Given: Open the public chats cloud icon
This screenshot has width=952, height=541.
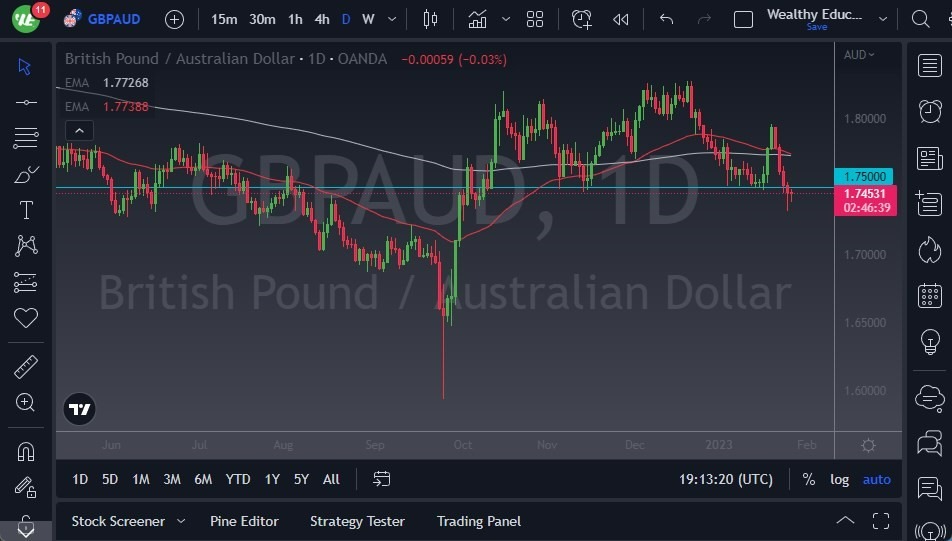Looking at the screenshot, I should coord(930,399).
